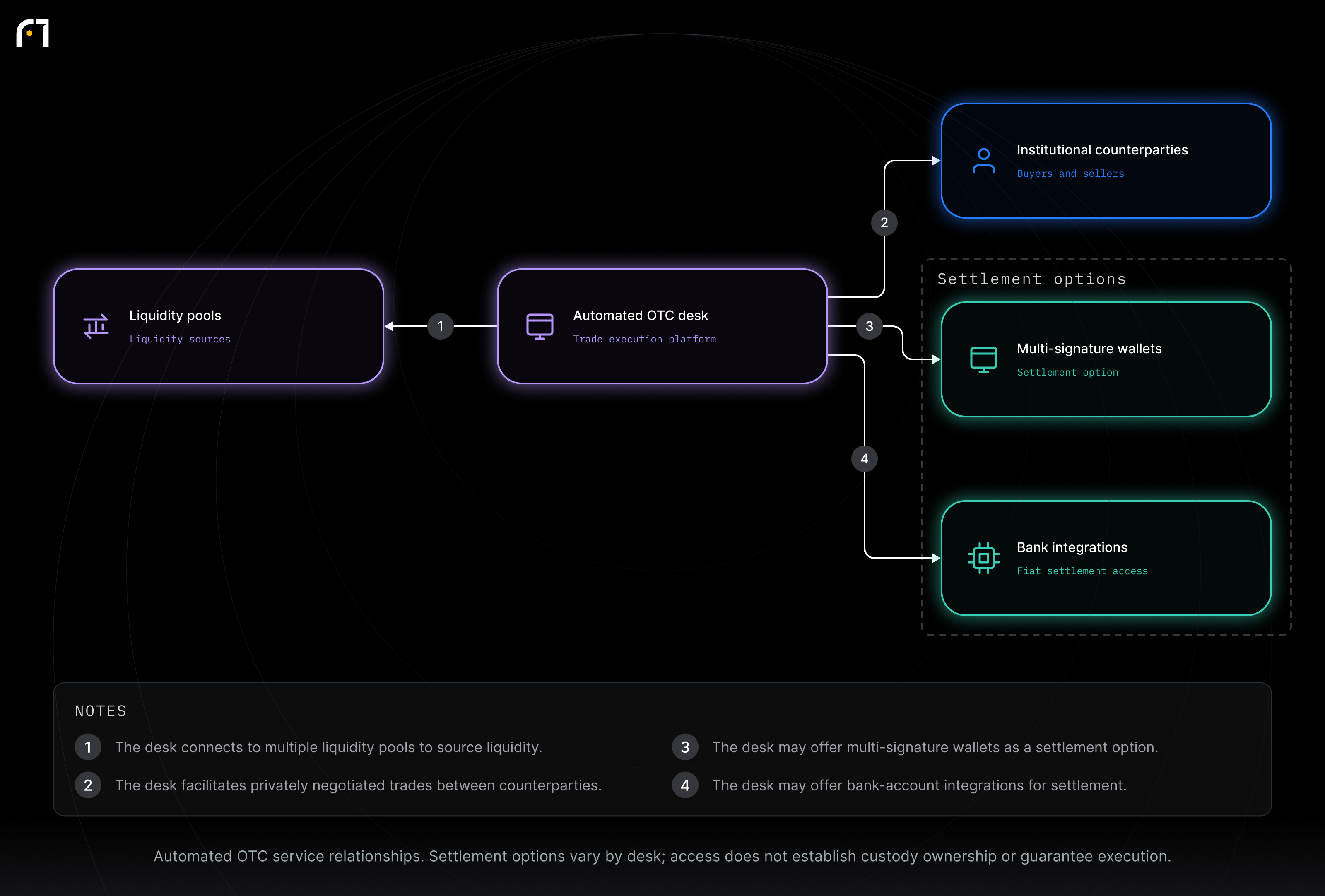Click the 'Trade execution platform' subtitle
1325x896 pixels.
[x=644, y=339]
